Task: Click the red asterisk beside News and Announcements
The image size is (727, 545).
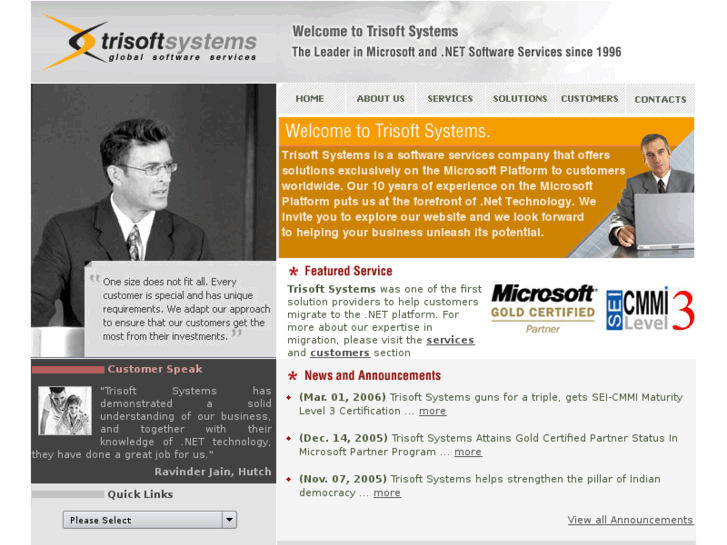Action: tap(293, 376)
